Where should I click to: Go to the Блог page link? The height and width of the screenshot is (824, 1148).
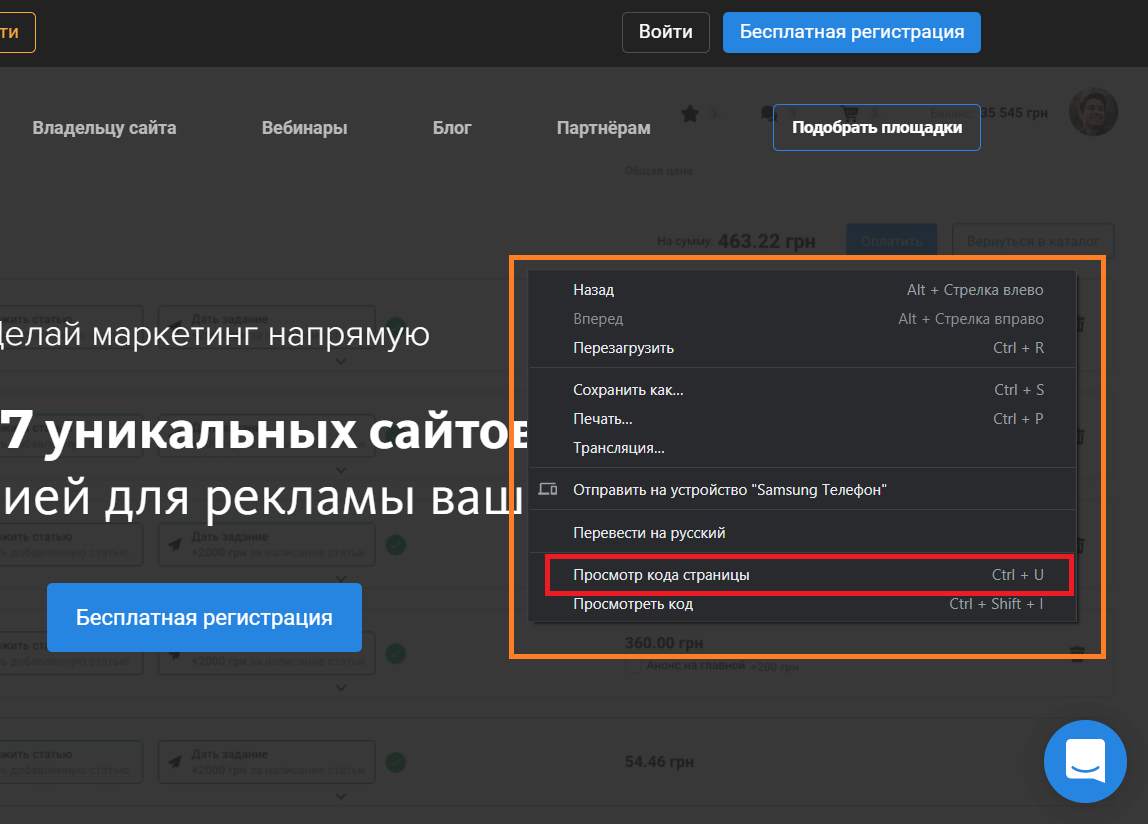452,128
